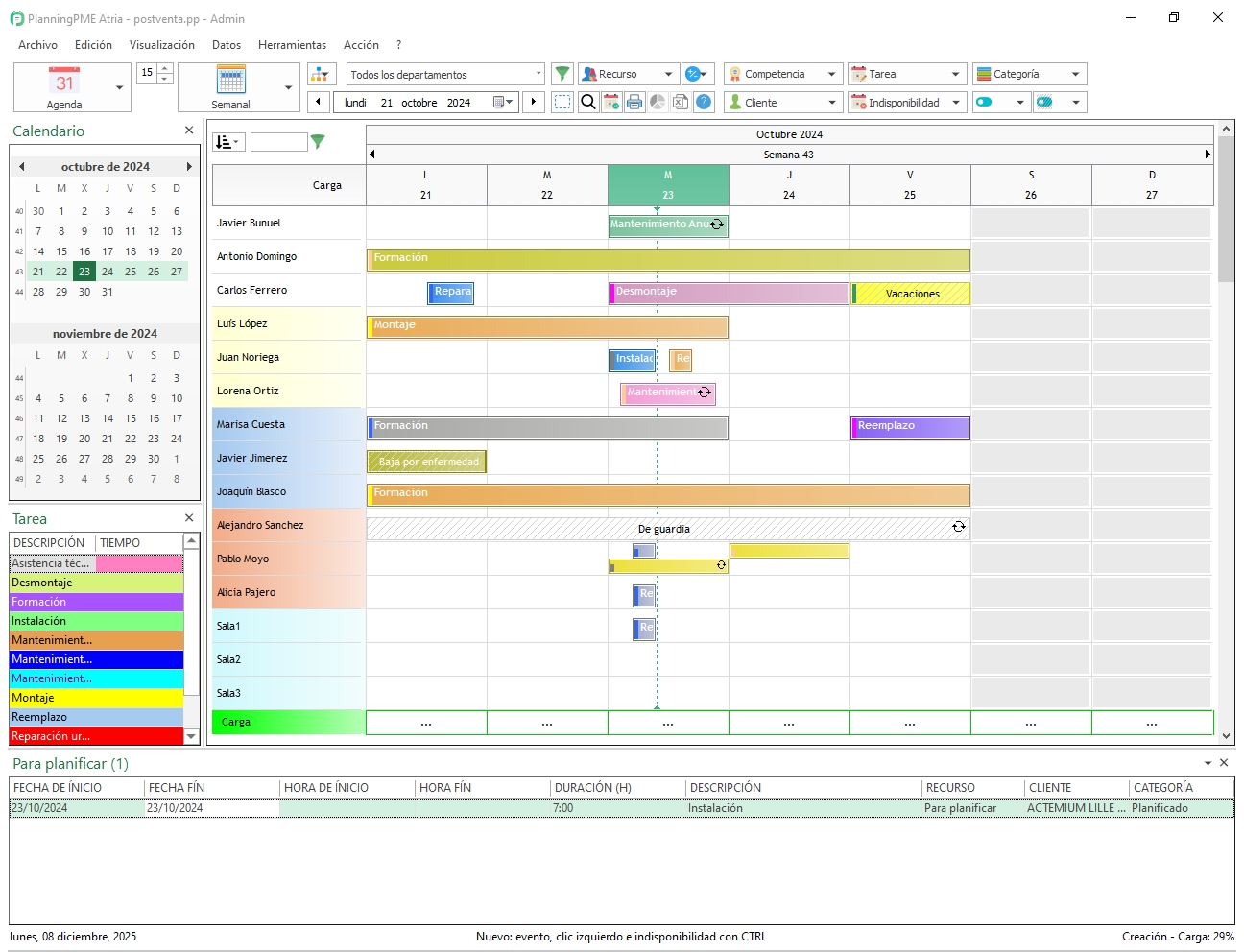Screen dimensions: 1244x952
Task: Open the Datos menu
Action: point(227,44)
